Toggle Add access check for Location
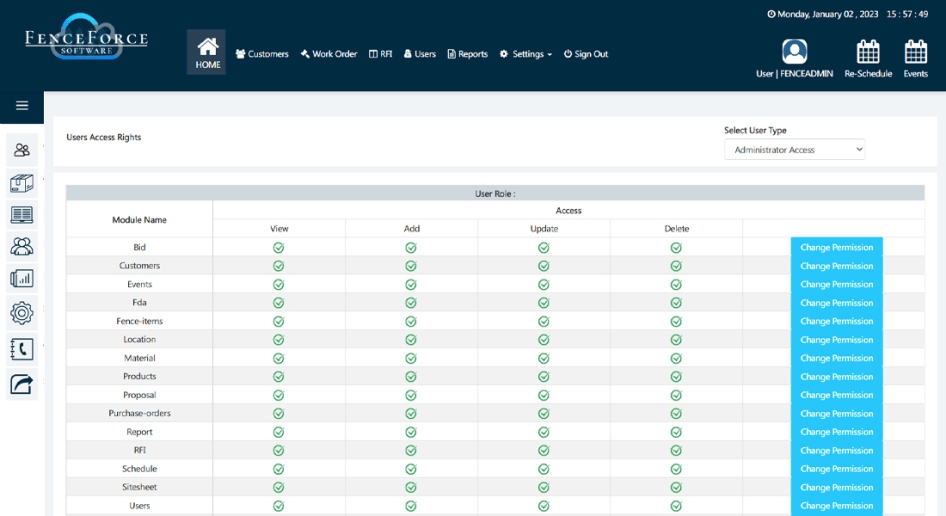Image resolution: width=946 pixels, height=516 pixels. 411,340
